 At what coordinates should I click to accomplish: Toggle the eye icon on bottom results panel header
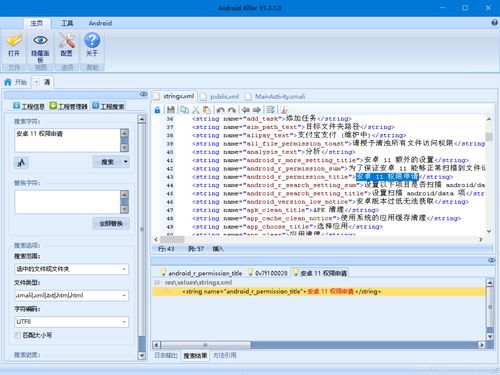click(x=492, y=260)
